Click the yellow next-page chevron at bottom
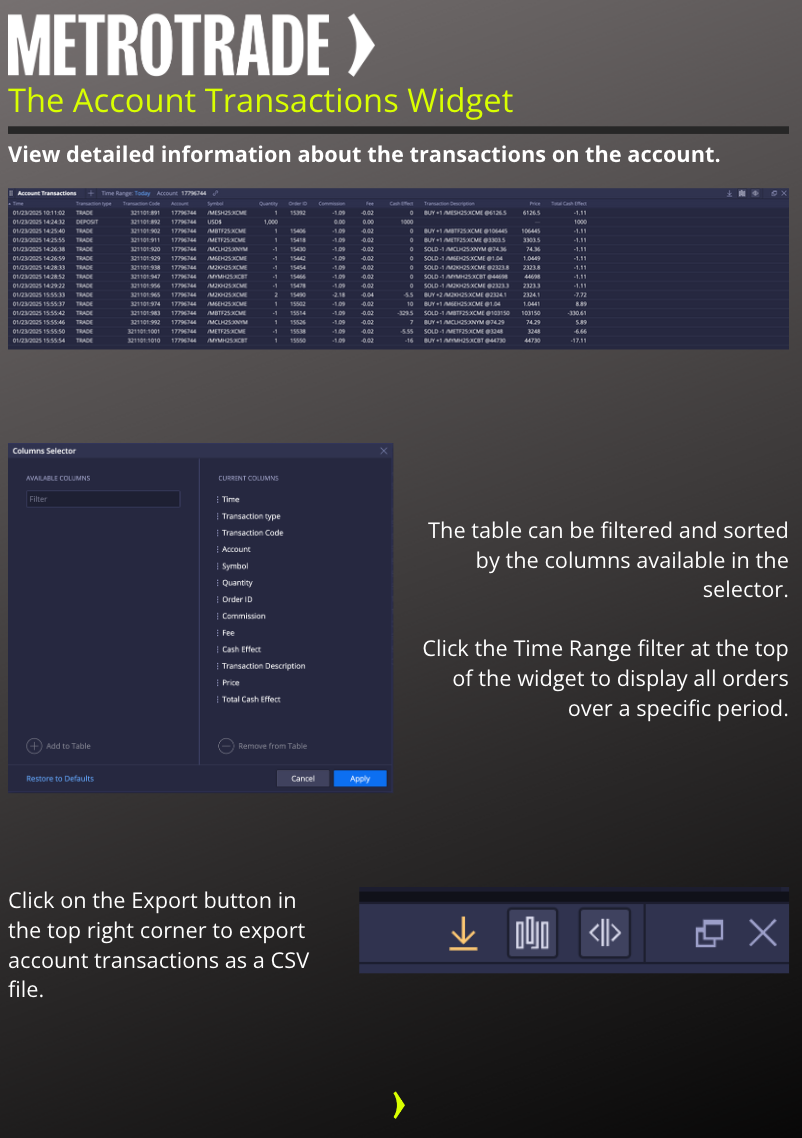 [398, 1105]
